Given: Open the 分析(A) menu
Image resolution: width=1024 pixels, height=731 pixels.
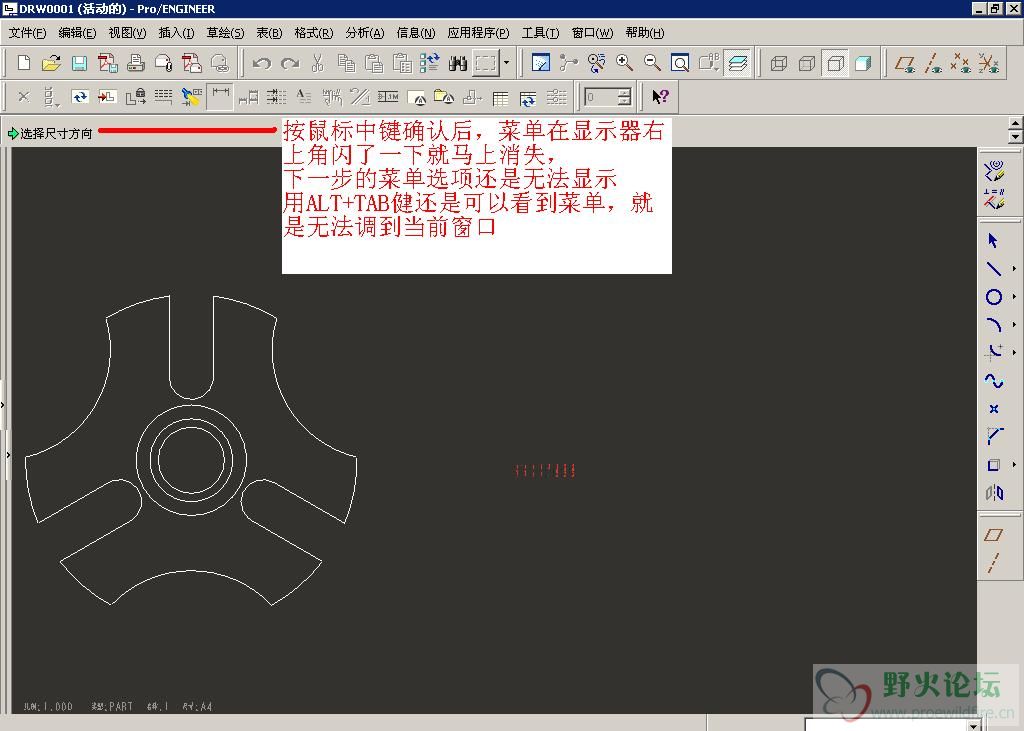Looking at the screenshot, I should 365,33.
